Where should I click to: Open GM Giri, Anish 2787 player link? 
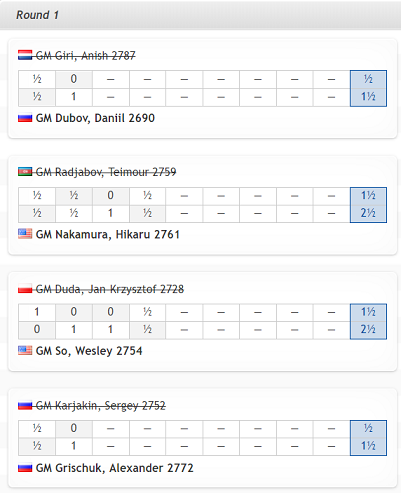[86, 55]
